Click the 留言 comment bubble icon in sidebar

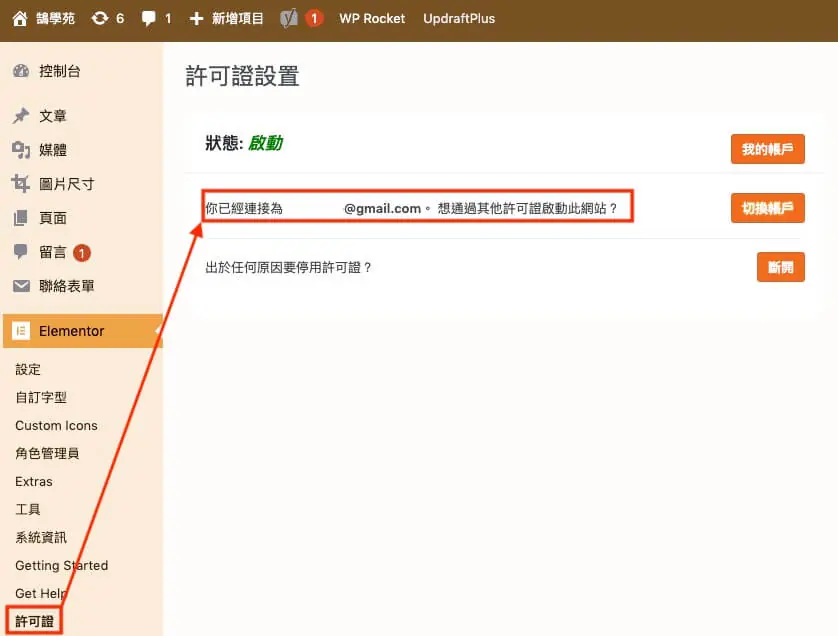[x=21, y=252]
